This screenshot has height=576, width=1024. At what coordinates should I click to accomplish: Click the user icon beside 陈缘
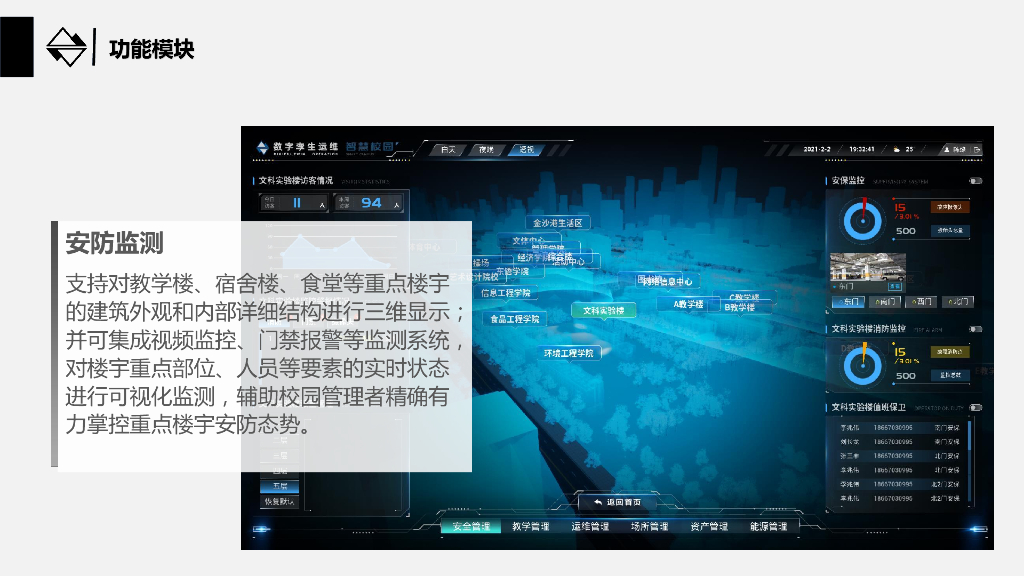947,149
